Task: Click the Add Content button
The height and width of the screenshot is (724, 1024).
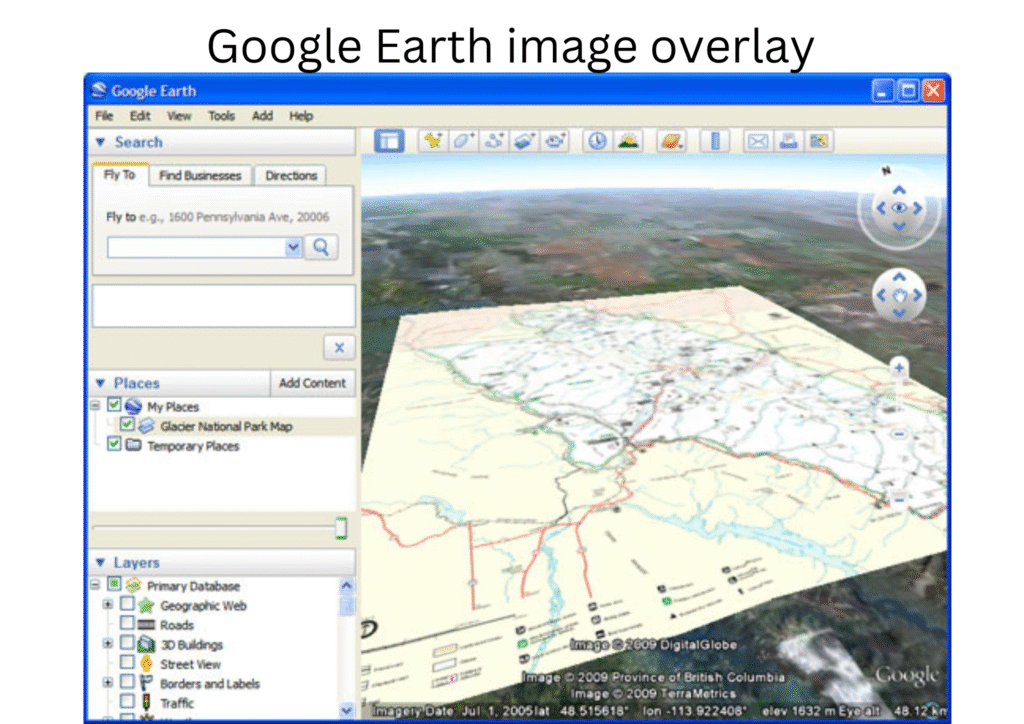Action: tap(312, 383)
